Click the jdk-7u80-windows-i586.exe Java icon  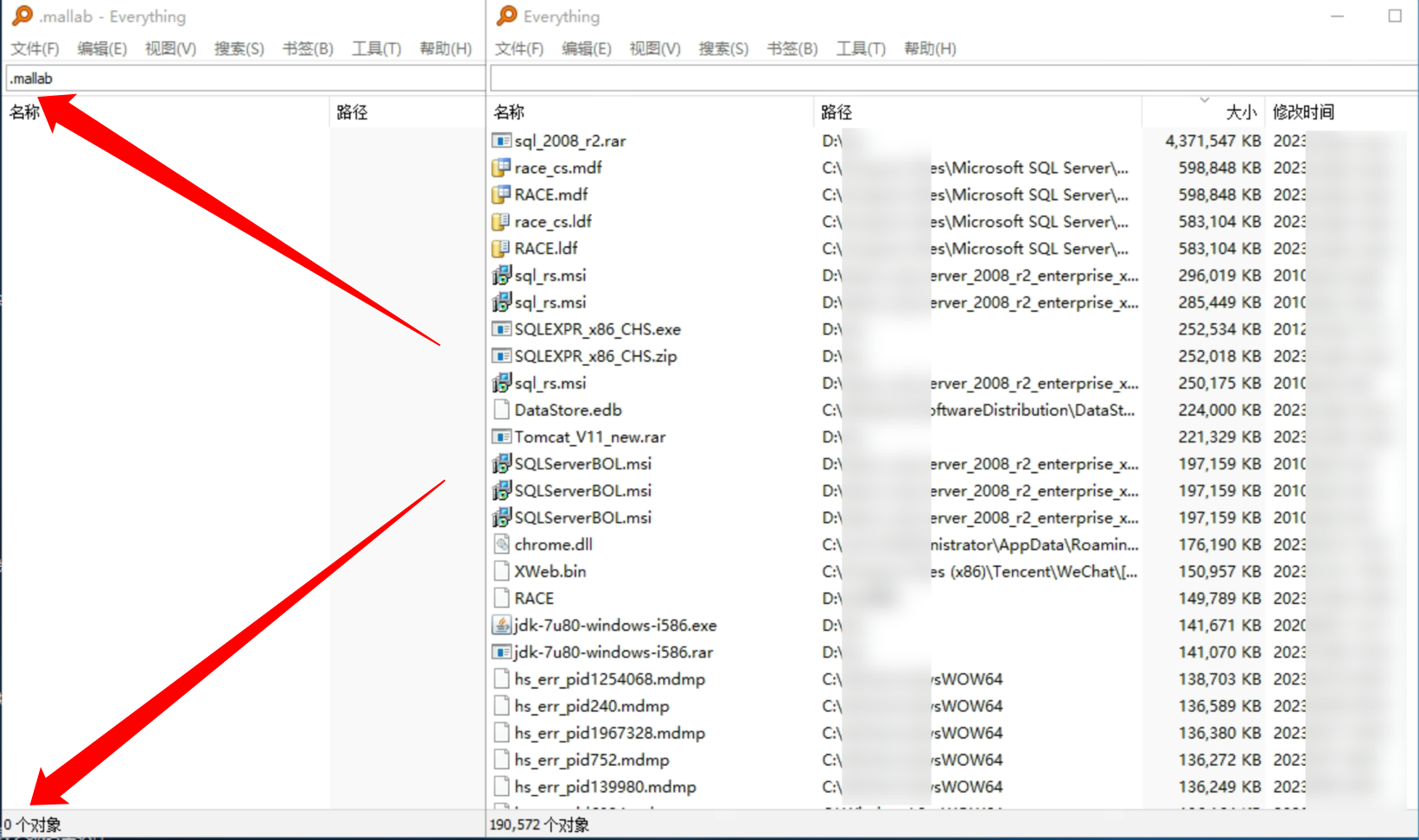(x=501, y=625)
